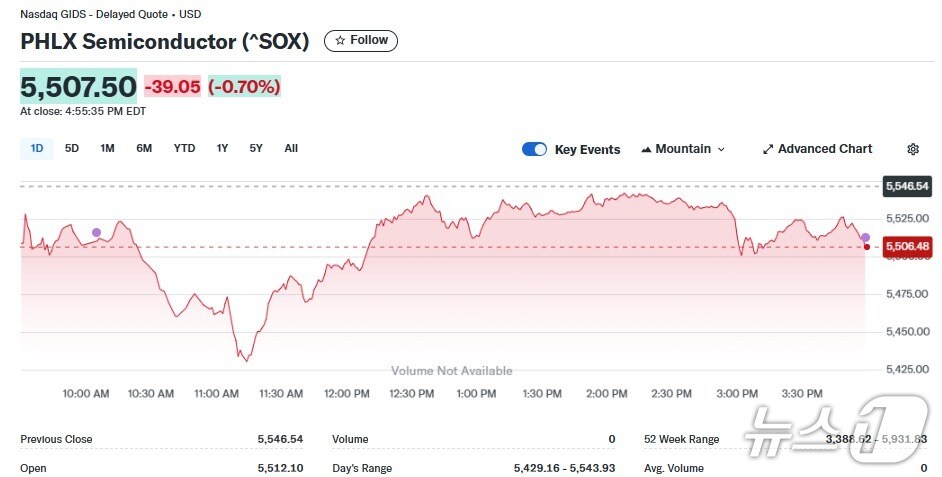Click the 5,546.54 previous close price label
The height and width of the screenshot is (477, 942).
coord(906,186)
